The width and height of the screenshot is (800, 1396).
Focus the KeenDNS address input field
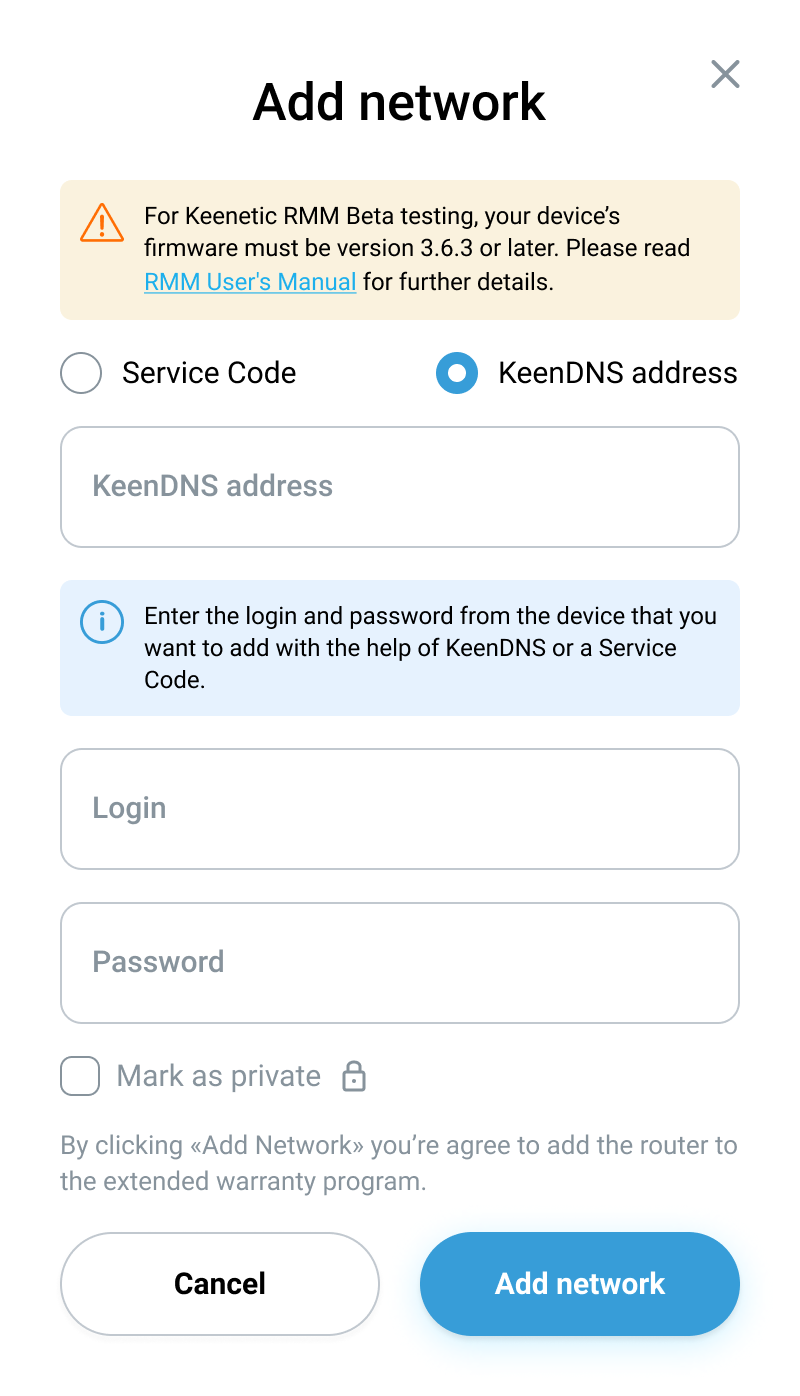pyautogui.click(x=400, y=487)
